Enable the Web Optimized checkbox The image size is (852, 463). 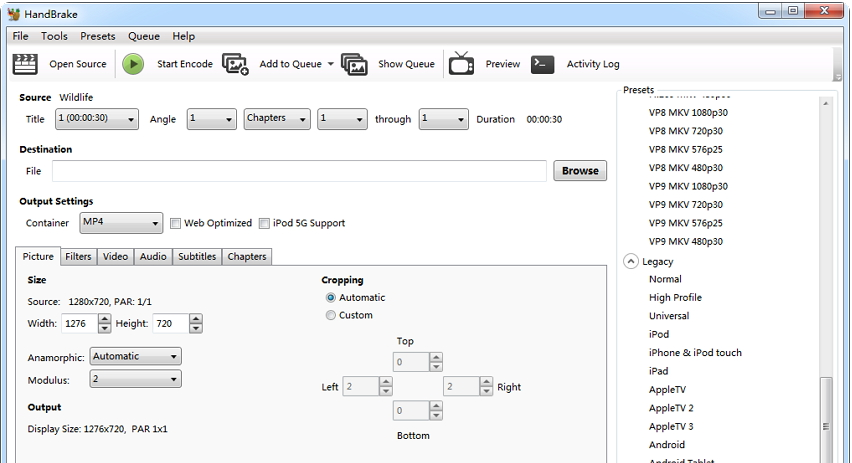(176, 223)
